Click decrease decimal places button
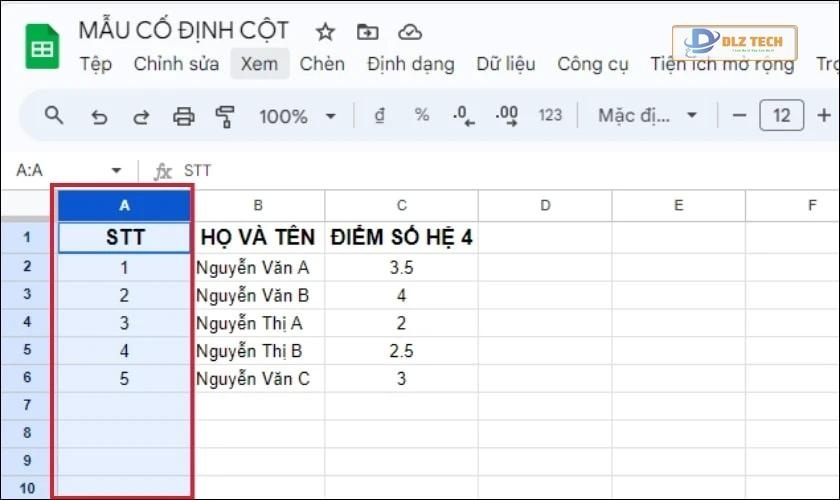Image resolution: width=840 pixels, height=500 pixels. (x=463, y=115)
